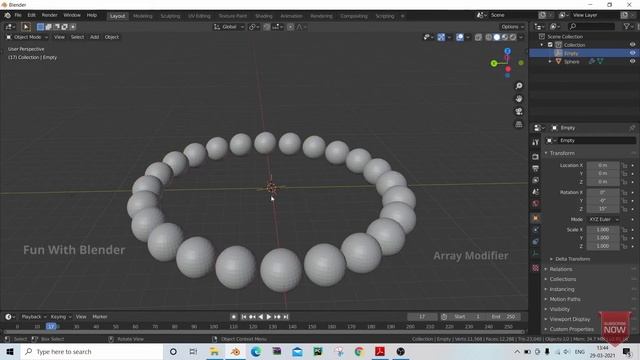
Task: Open the Global transform orientation dropdown
Action: coord(229,27)
